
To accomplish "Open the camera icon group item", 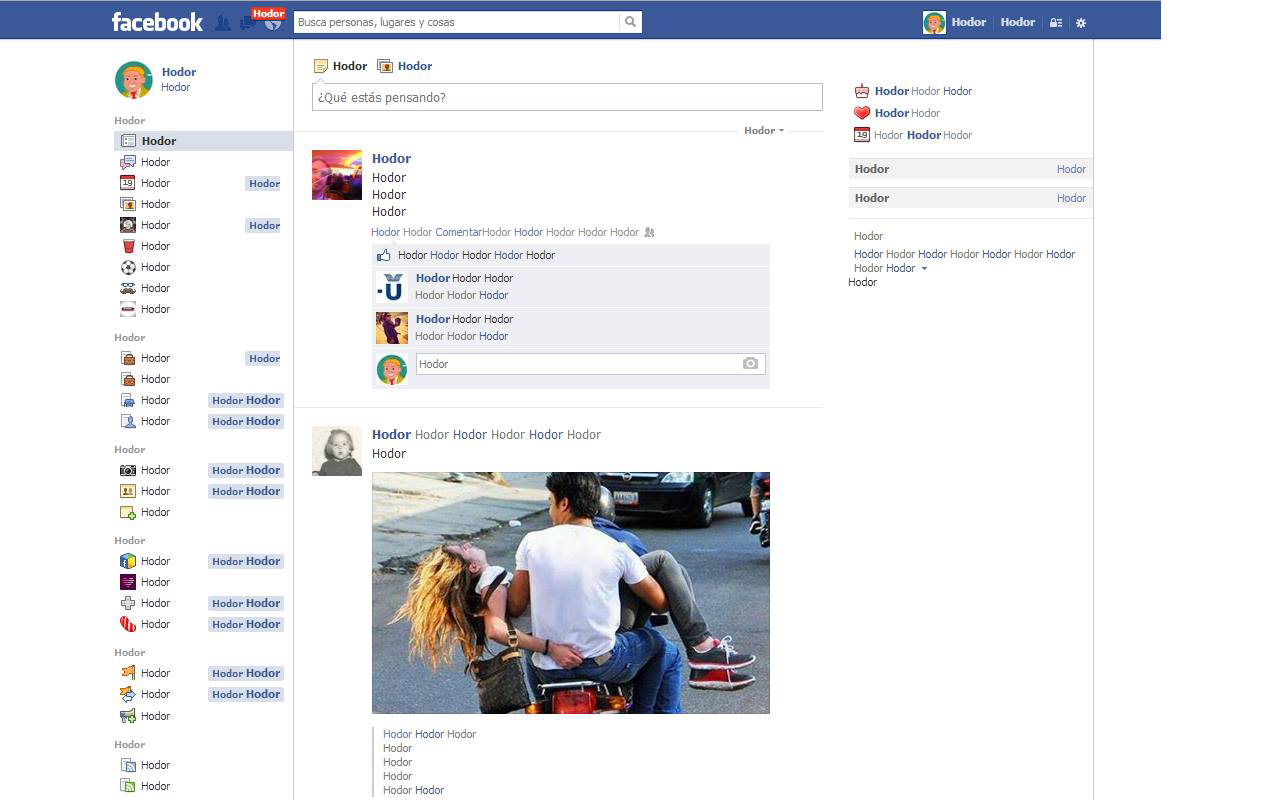I will click(128, 470).
